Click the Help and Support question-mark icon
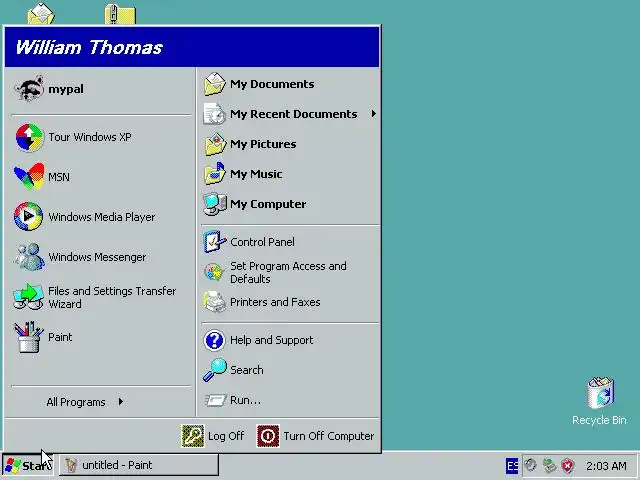The width and height of the screenshot is (640, 480). point(214,340)
